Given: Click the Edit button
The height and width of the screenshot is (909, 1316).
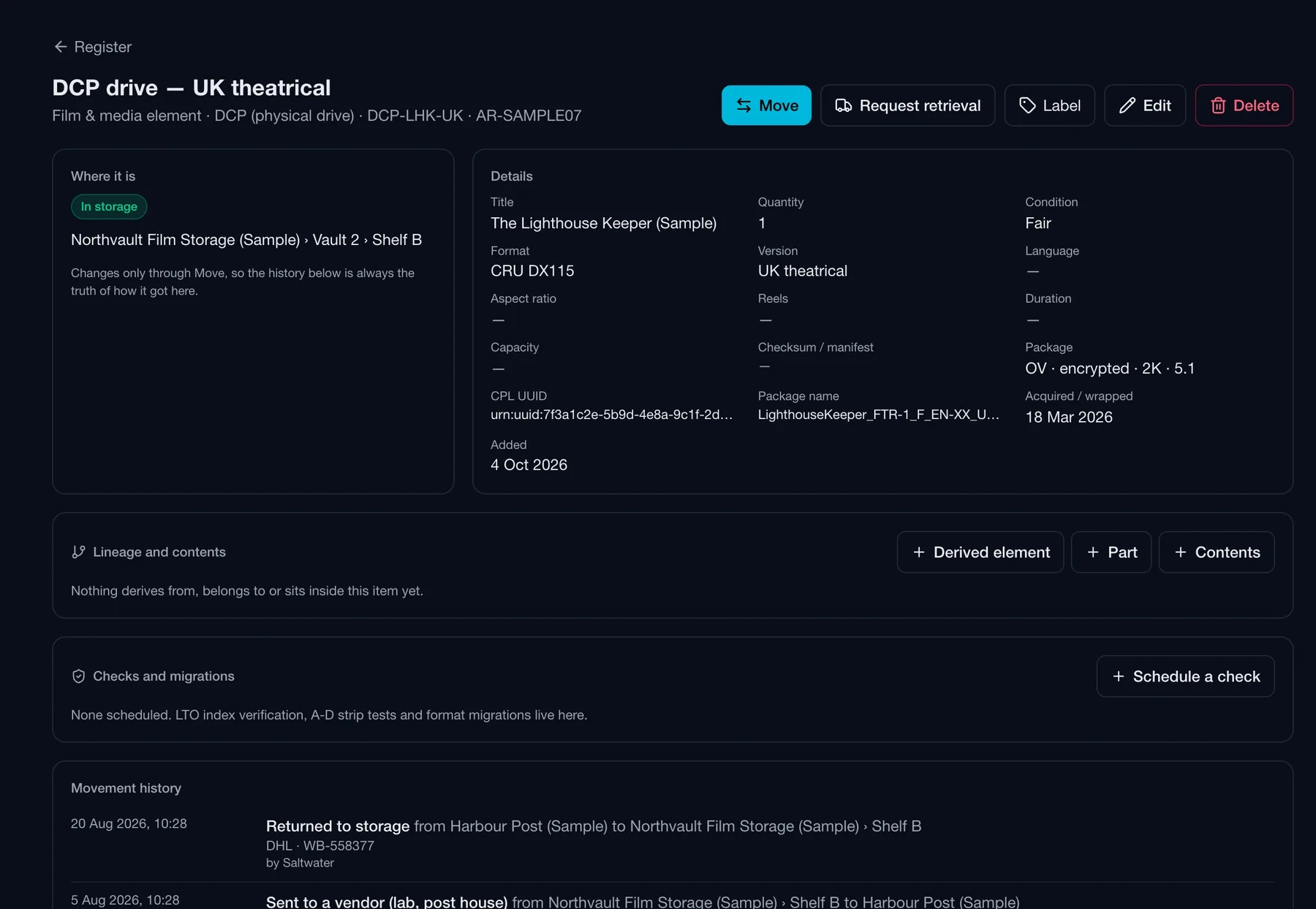Looking at the screenshot, I should pyautogui.click(x=1145, y=105).
